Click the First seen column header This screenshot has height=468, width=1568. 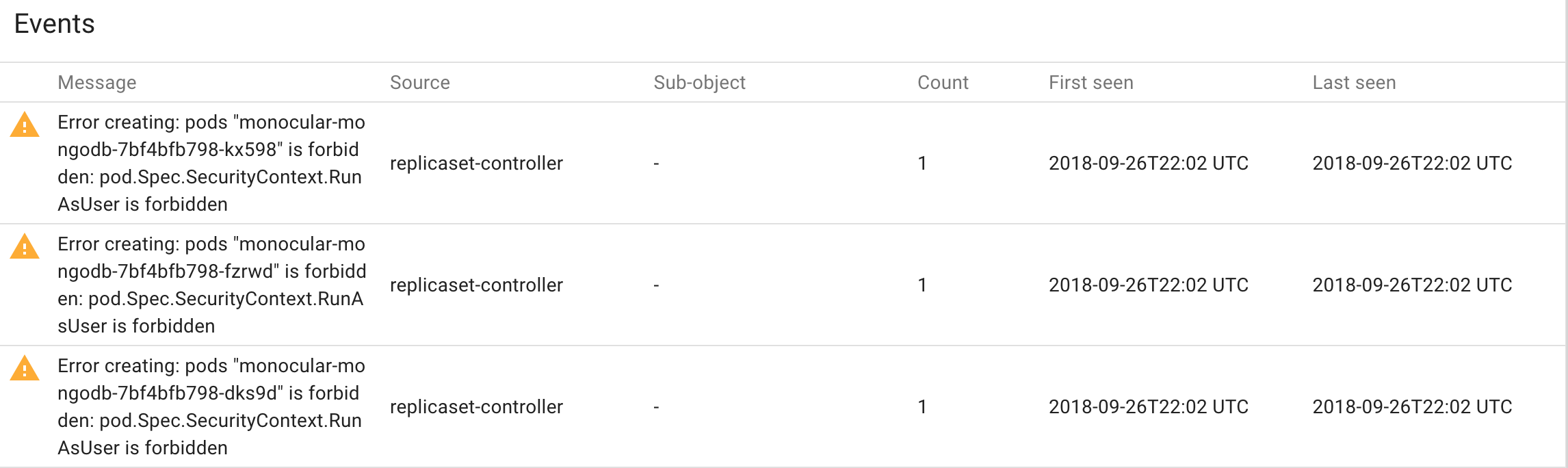(1090, 82)
